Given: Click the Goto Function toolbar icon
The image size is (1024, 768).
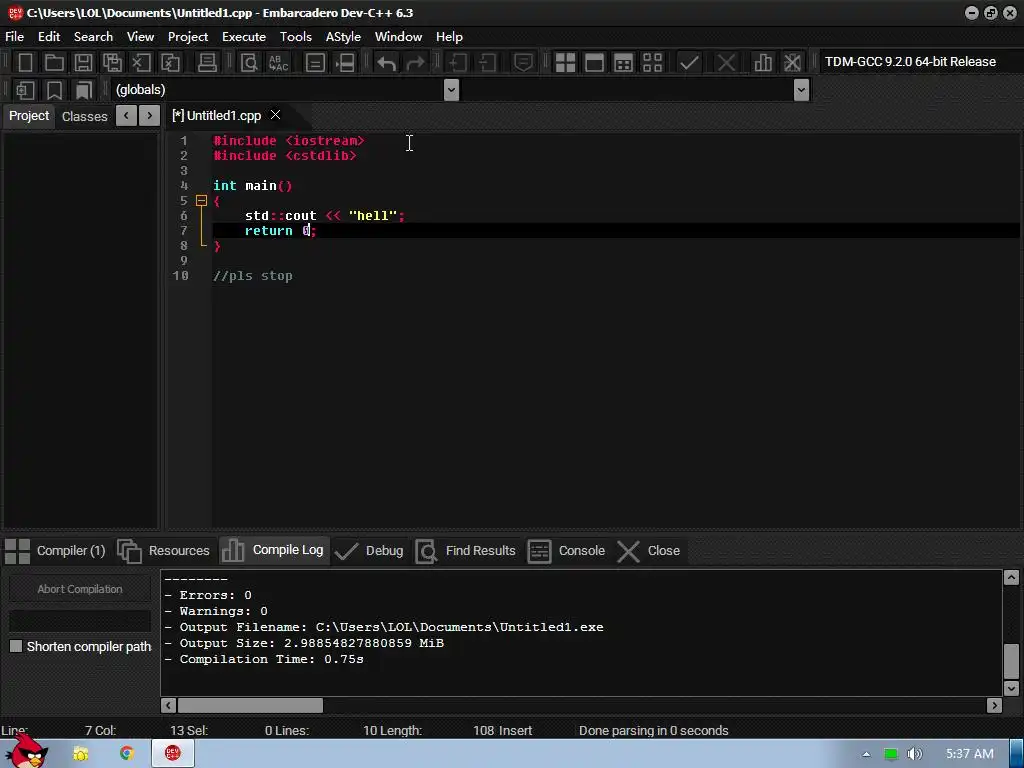Looking at the screenshot, I should click(315, 62).
